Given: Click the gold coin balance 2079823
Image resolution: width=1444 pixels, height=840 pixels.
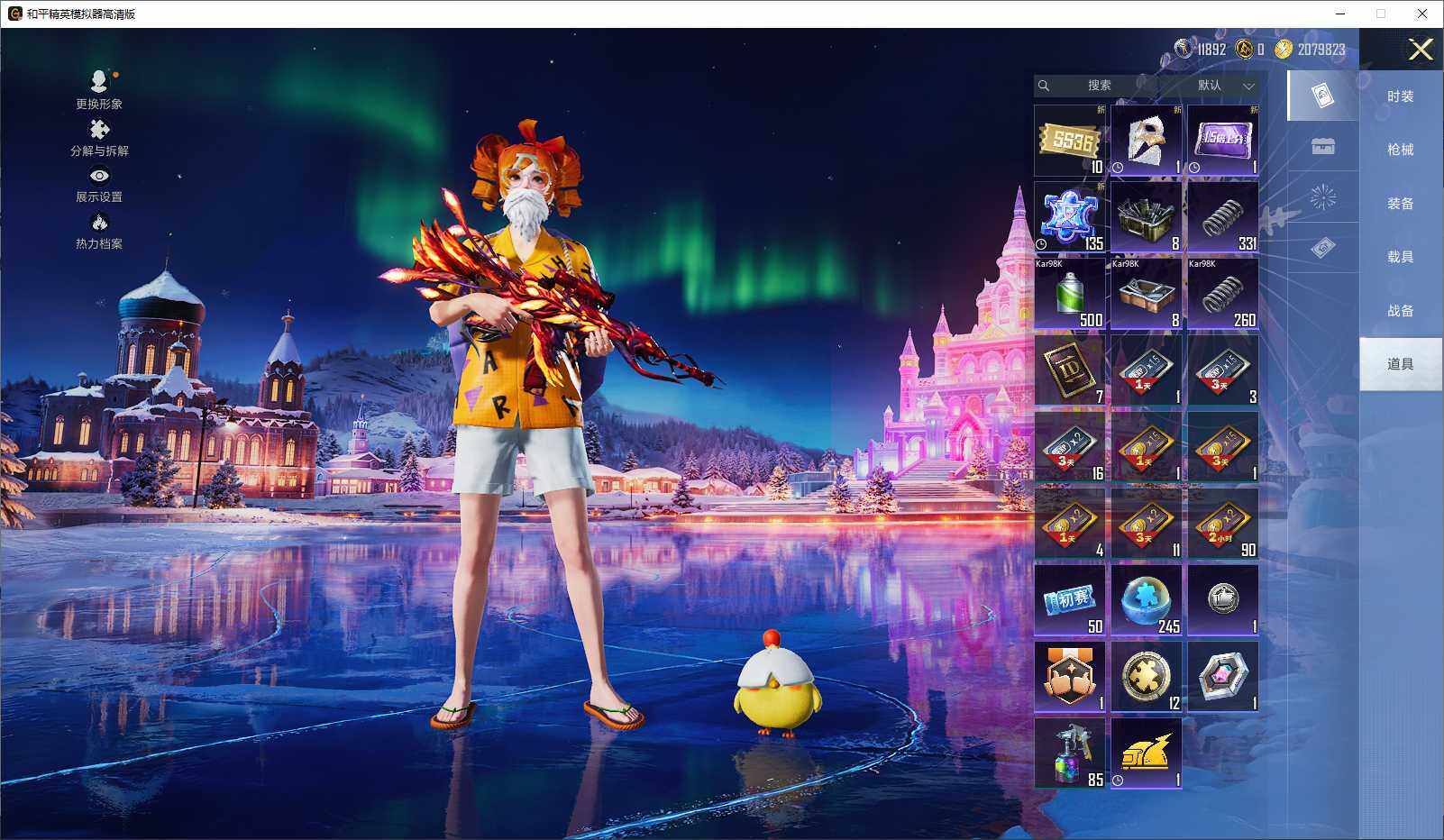Looking at the screenshot, I should coord(1311,50).
